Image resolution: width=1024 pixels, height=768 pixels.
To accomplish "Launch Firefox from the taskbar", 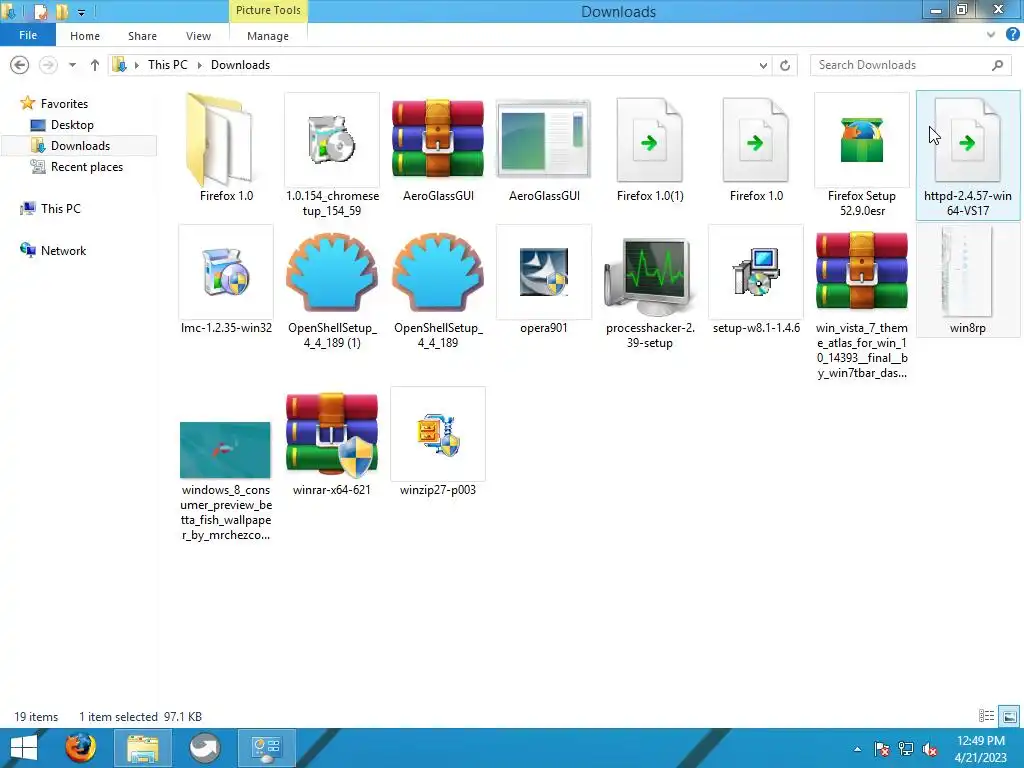I will tap(80, 748).
